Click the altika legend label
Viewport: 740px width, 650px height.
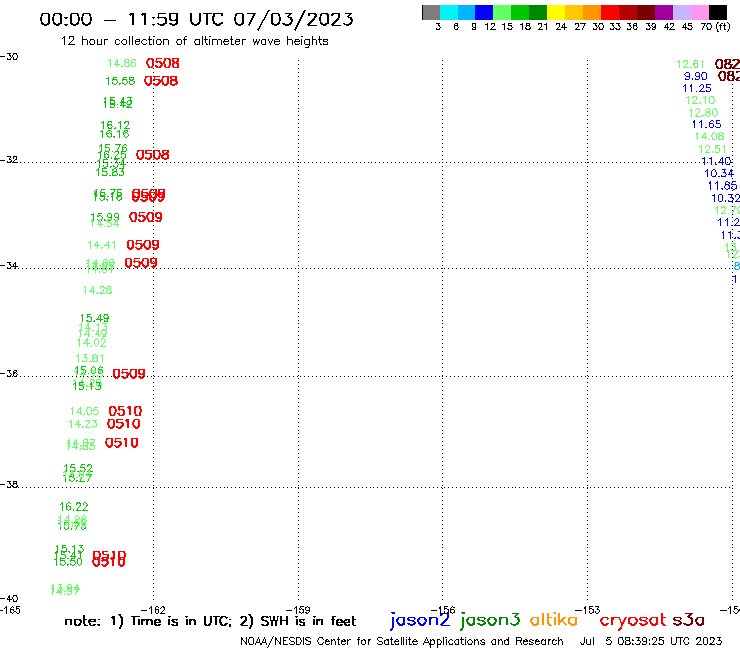point(553,620)
